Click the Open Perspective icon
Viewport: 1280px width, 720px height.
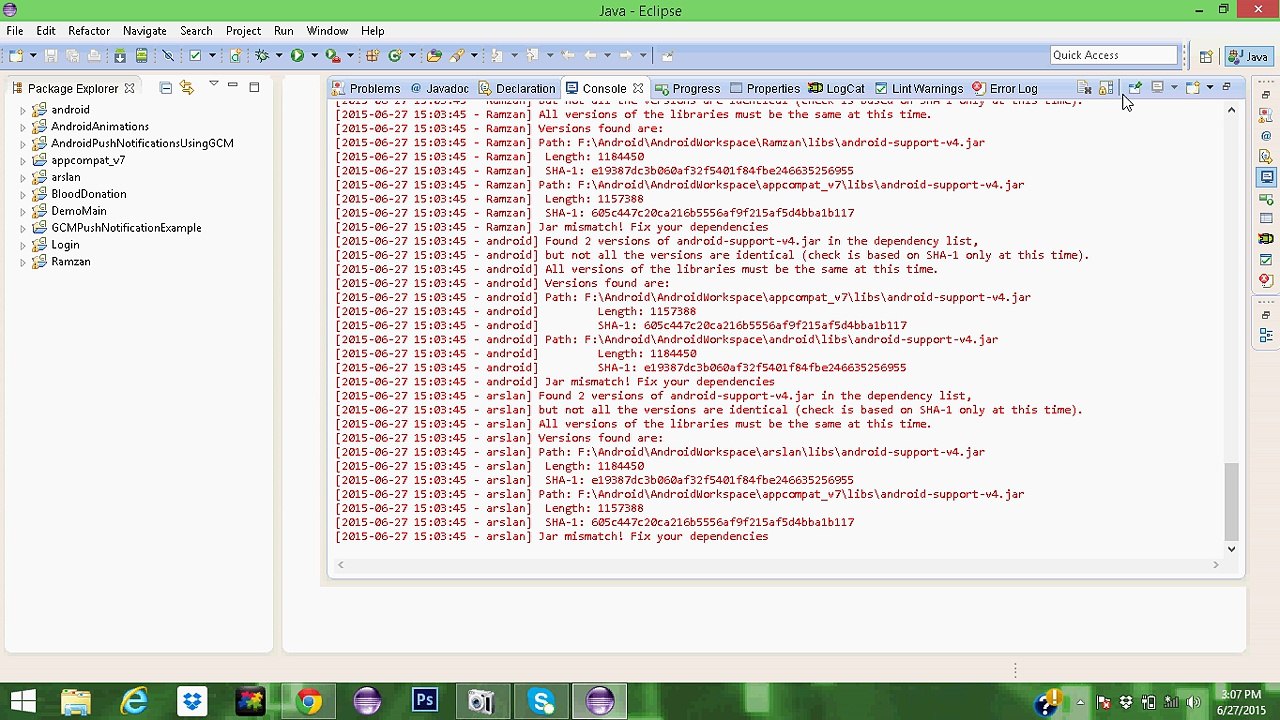pos(1206,56)
